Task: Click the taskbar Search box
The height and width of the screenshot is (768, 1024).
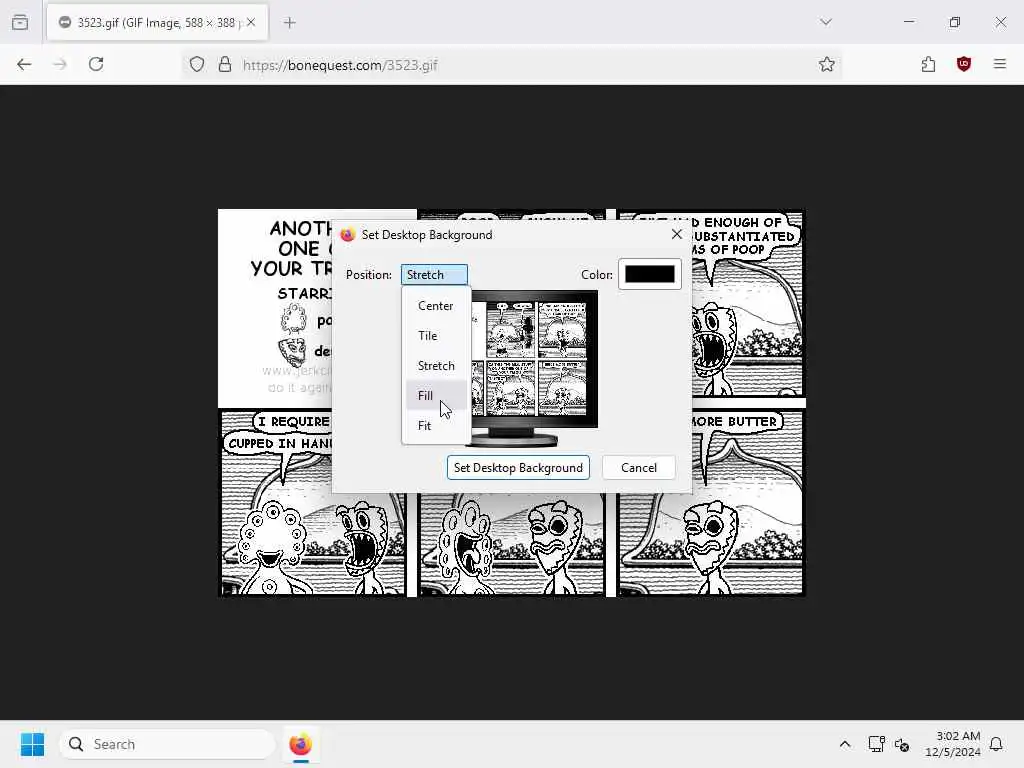Action: click(x=167, y=744)
